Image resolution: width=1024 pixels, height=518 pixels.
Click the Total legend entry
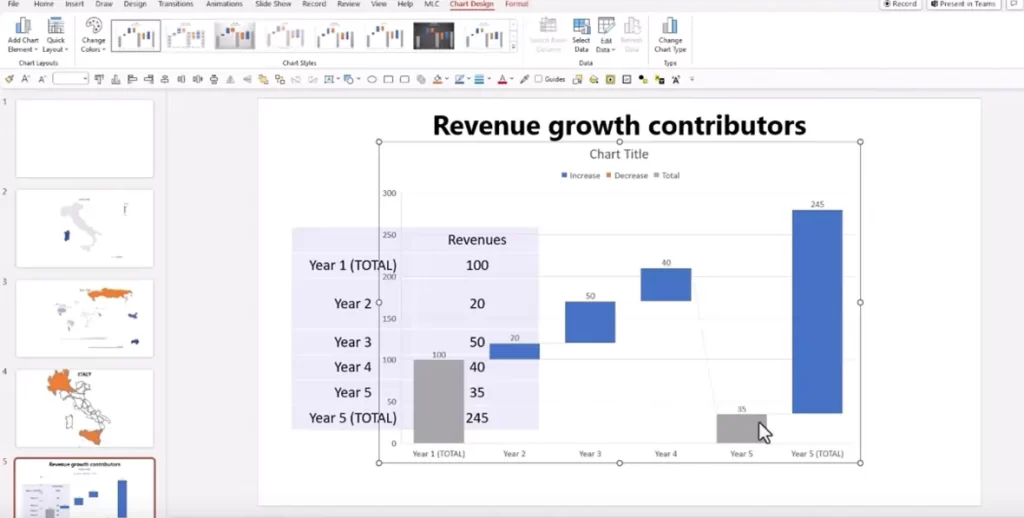click(x=667, y=175)
